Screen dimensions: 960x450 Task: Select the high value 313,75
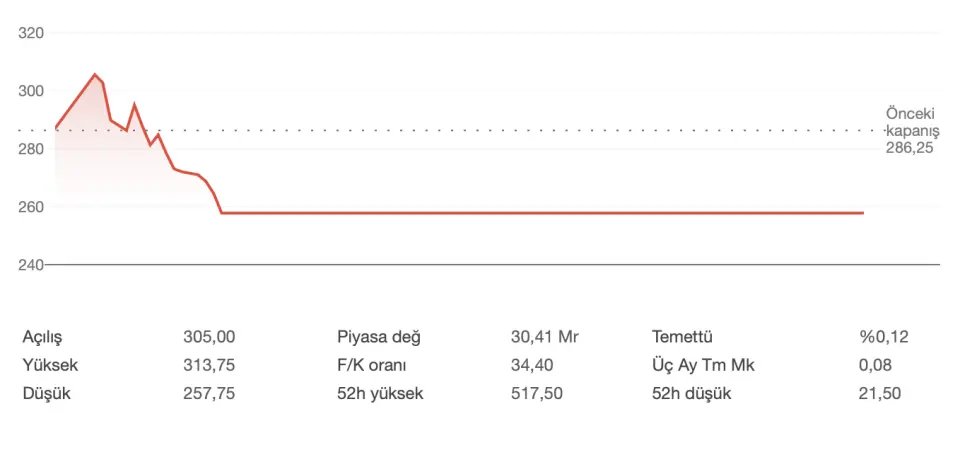click(x=209, y=365)
